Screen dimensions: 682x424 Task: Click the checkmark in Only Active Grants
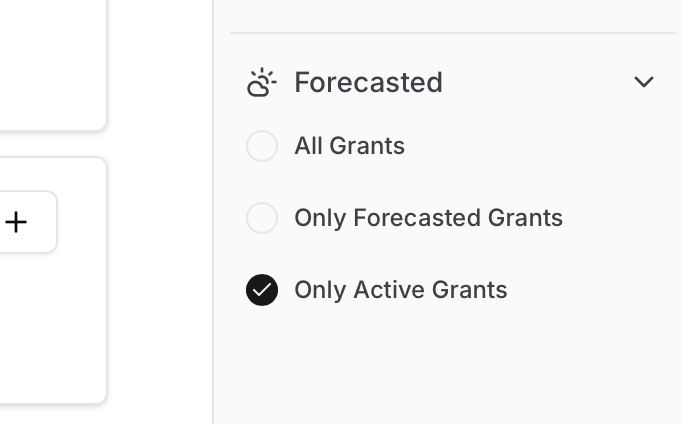[x=262, y=290]
